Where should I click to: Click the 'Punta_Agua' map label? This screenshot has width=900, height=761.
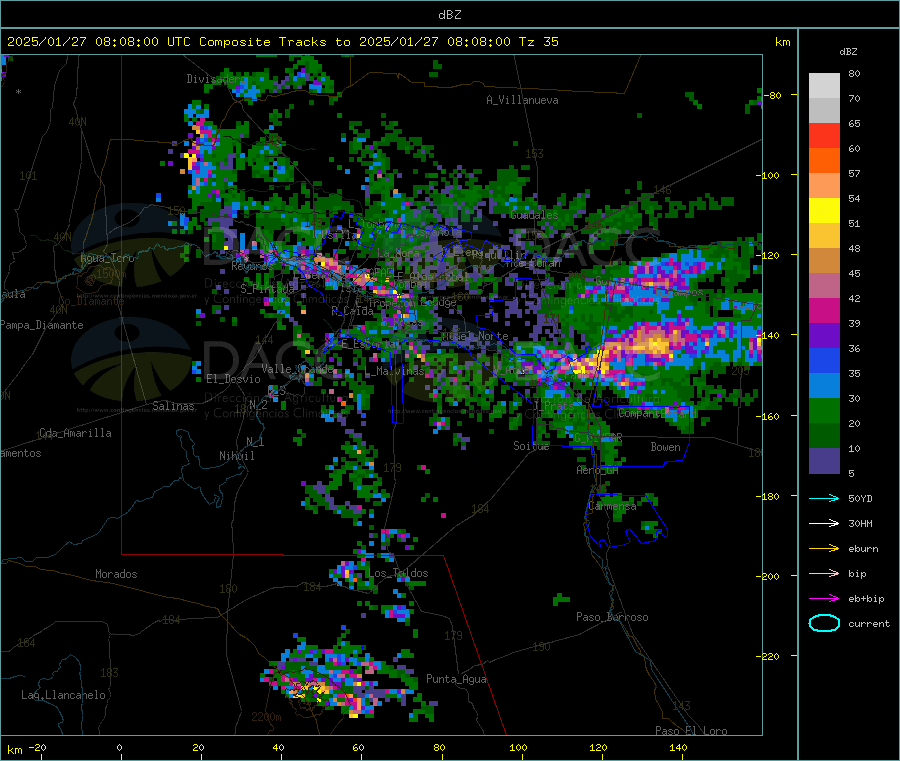456,679
